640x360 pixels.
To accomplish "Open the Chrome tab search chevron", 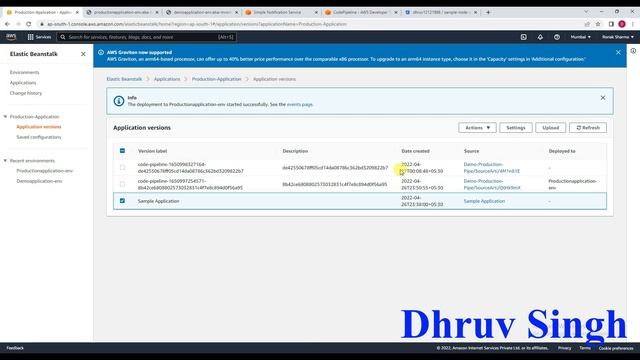I will (586, 12).
